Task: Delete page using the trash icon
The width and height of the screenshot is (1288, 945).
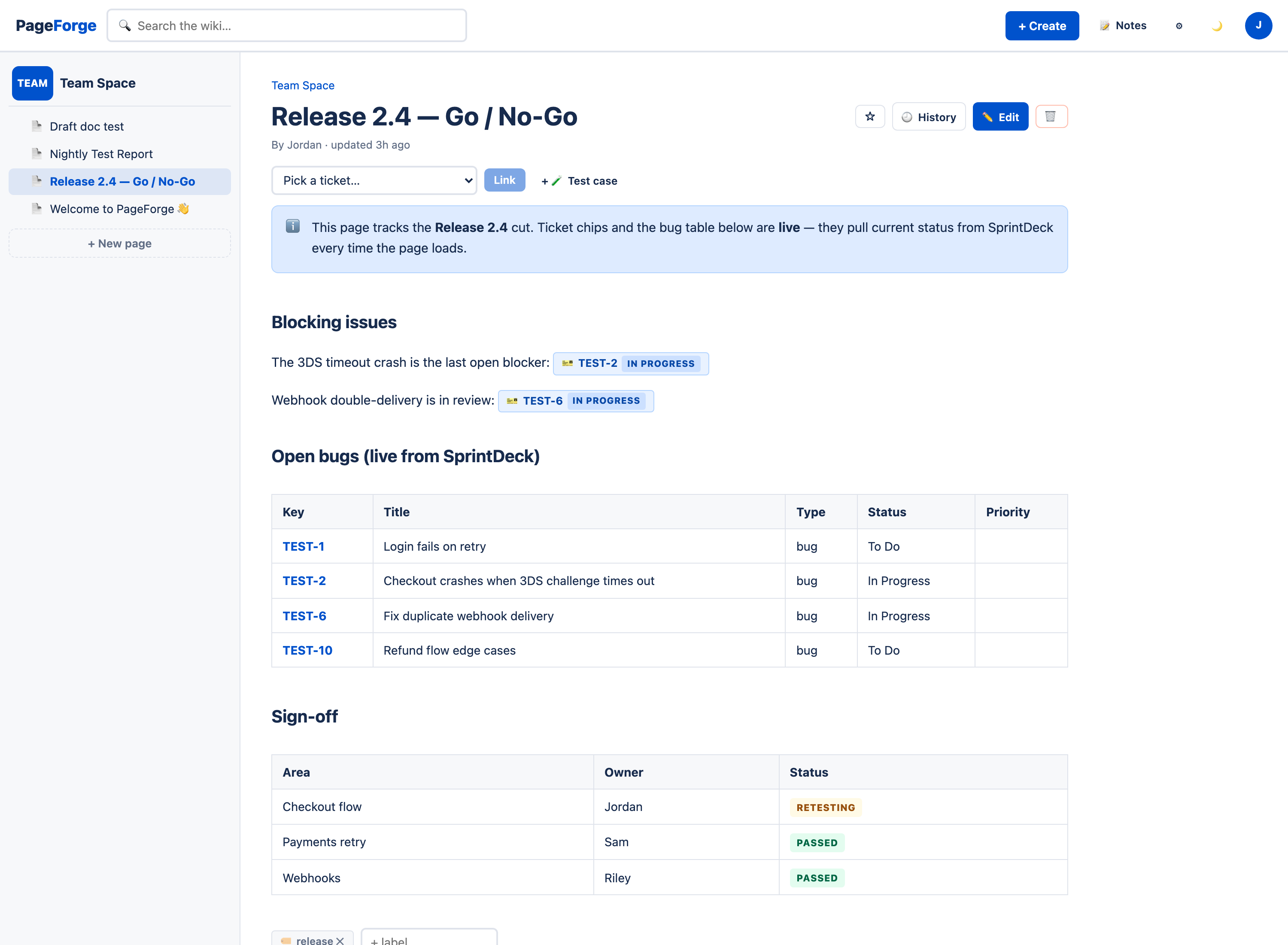Action: [x=1051, y=117]
